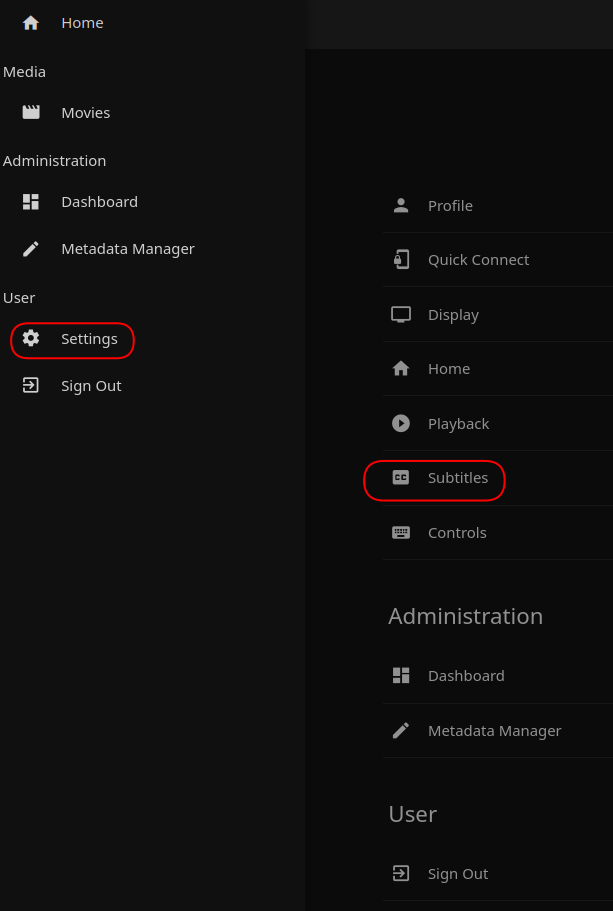Click the Profile person icon
Screen dimensions: 613x911
[x=401, y=206]
